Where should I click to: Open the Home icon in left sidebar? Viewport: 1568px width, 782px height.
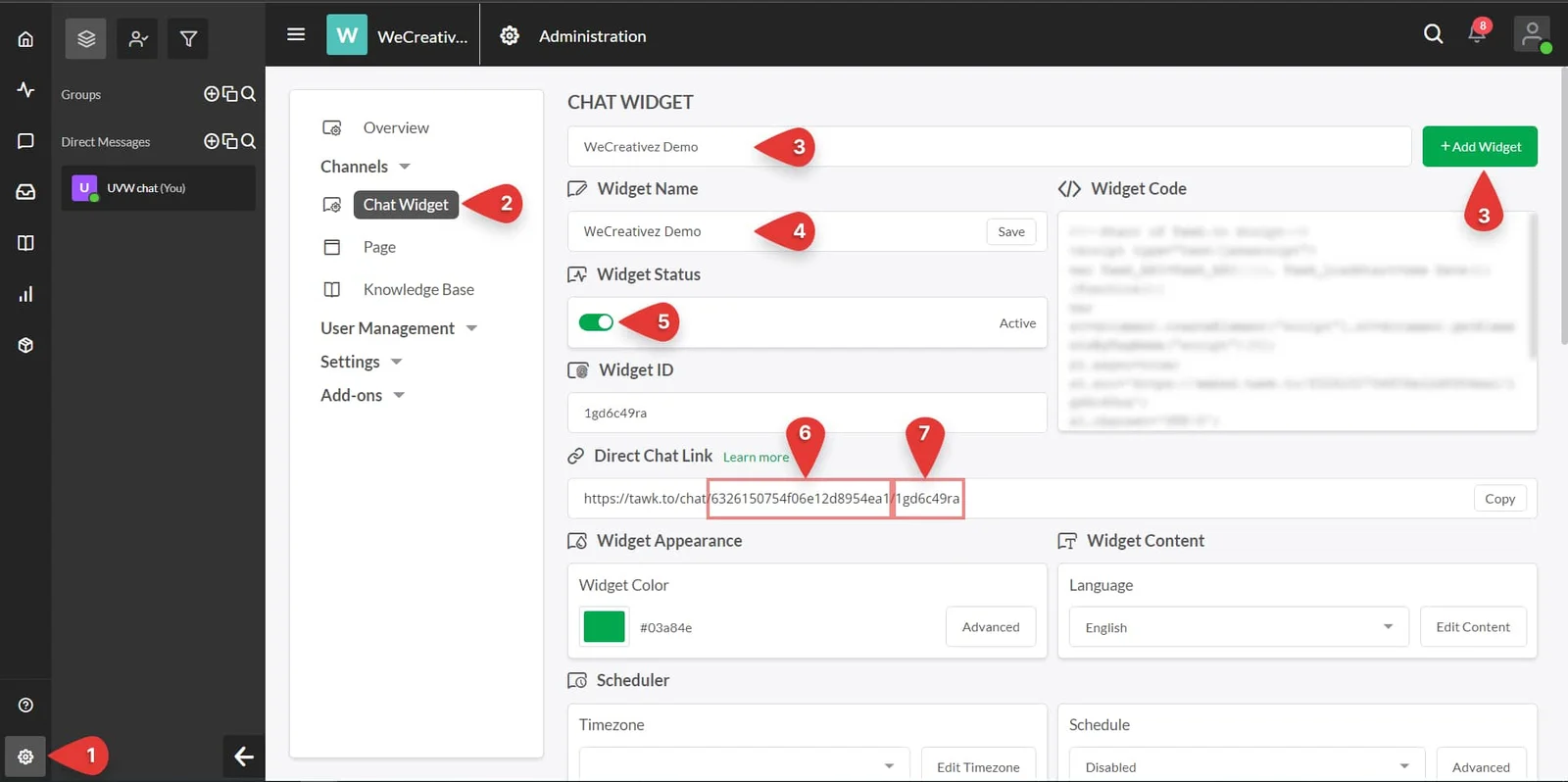pos(25,39)
